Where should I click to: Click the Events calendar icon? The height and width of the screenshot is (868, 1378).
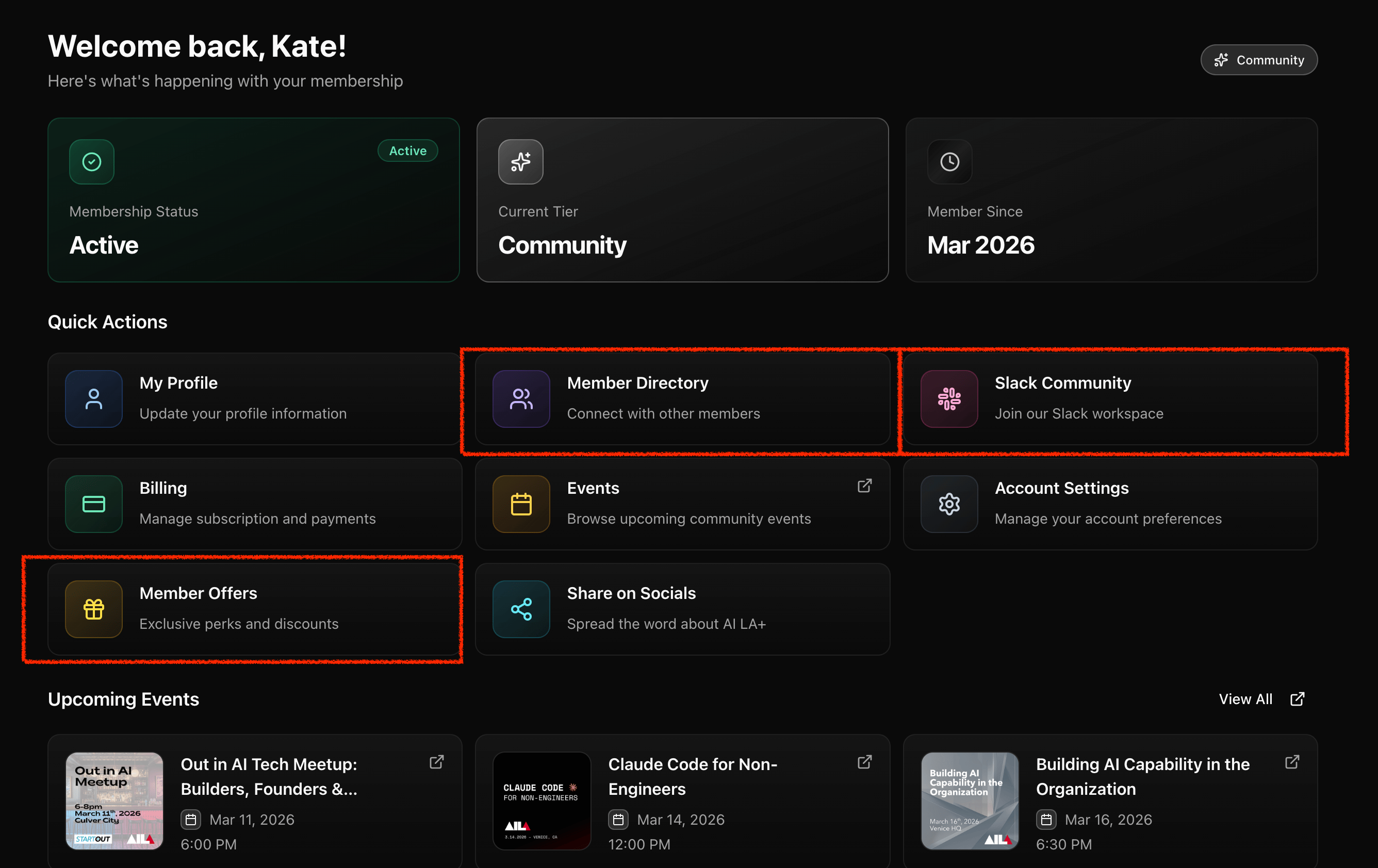pos(521,504)
